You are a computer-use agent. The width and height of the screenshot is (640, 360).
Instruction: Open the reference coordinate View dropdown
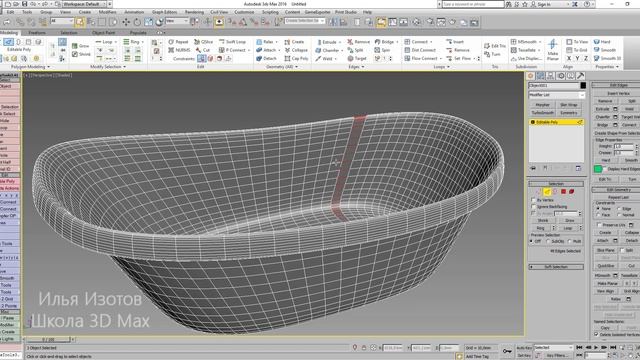(x=176, y=21)
